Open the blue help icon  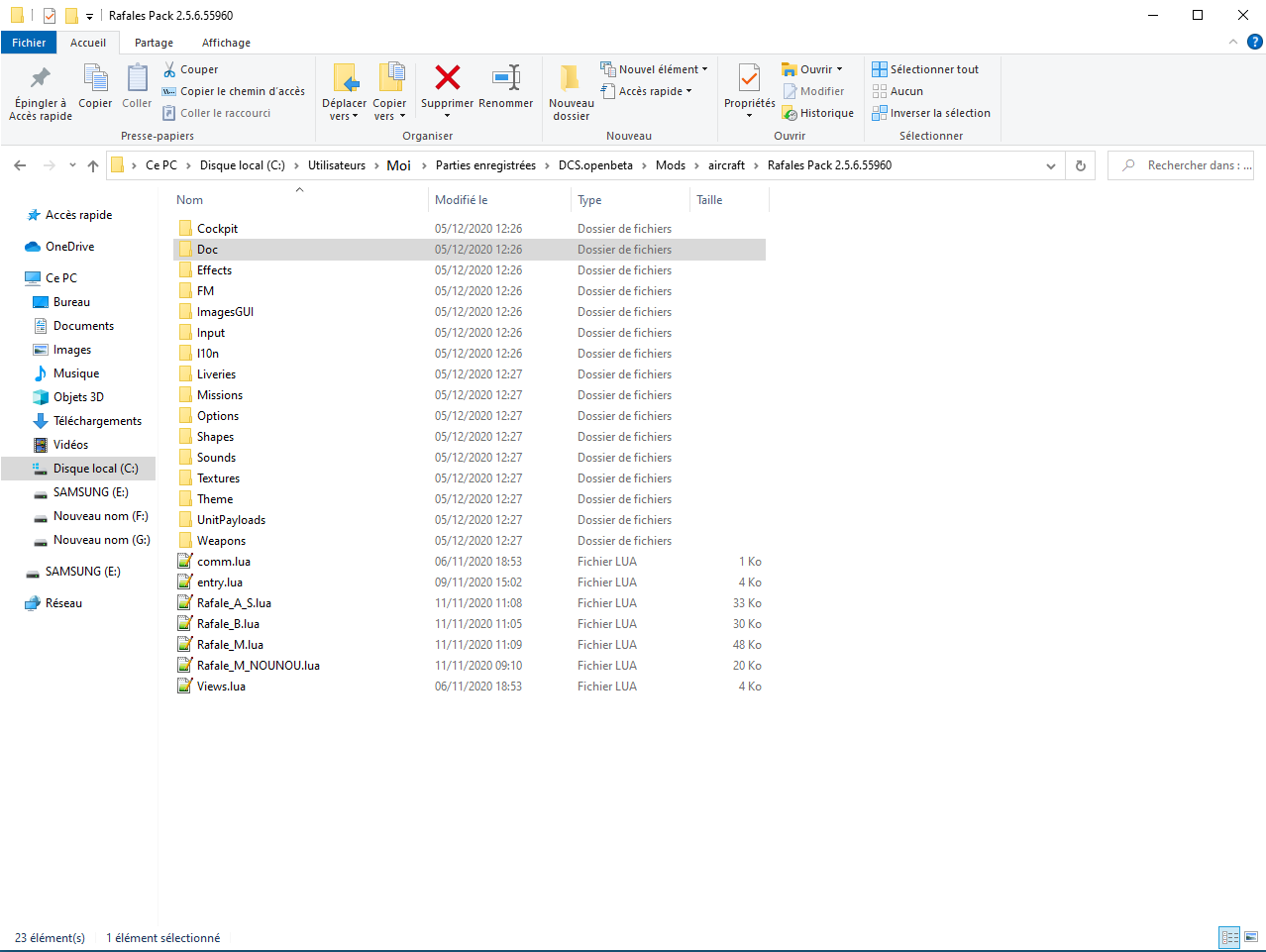click(1254, 43)
